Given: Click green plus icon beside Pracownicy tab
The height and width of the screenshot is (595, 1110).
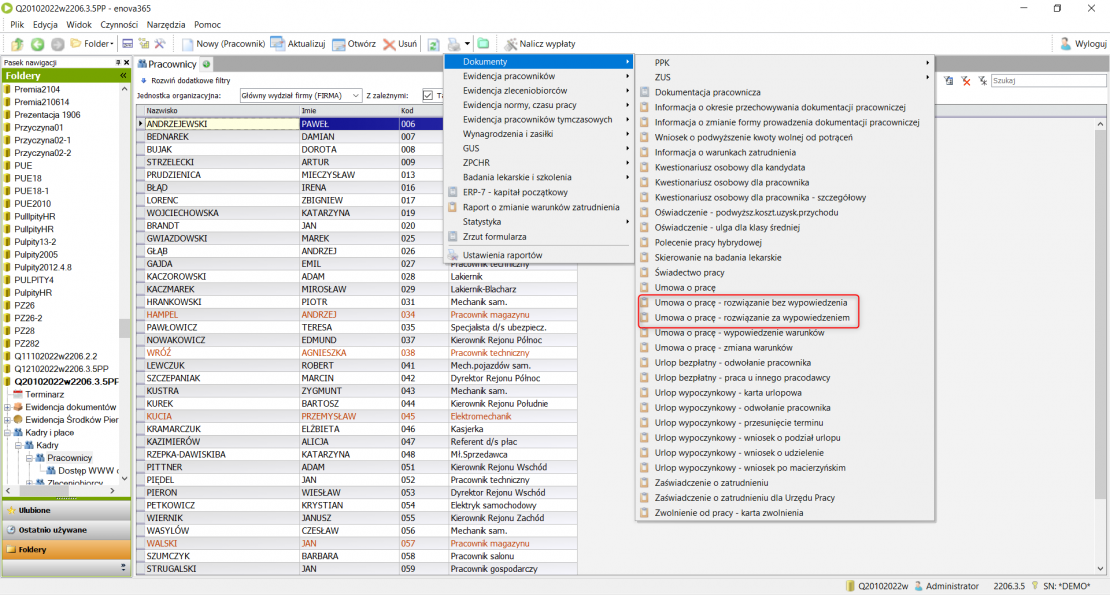Looking at the screenshot, I should click(x=207, y=64).
